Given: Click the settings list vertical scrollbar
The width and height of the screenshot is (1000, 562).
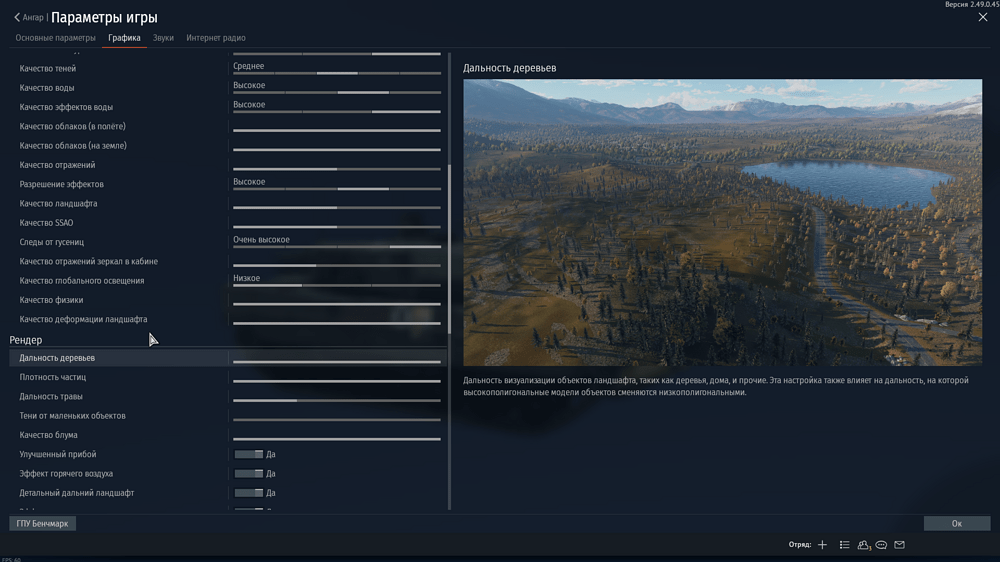Looking at the screenshot, I should point(450,250).
